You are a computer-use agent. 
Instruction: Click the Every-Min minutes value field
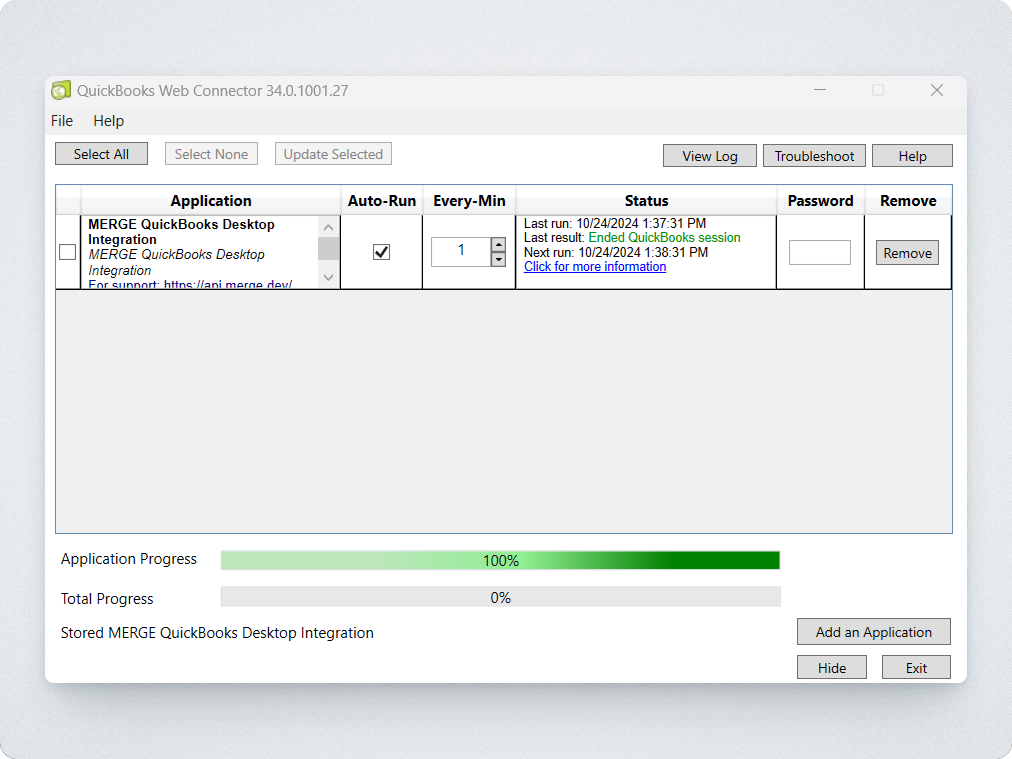click(461, 252)
